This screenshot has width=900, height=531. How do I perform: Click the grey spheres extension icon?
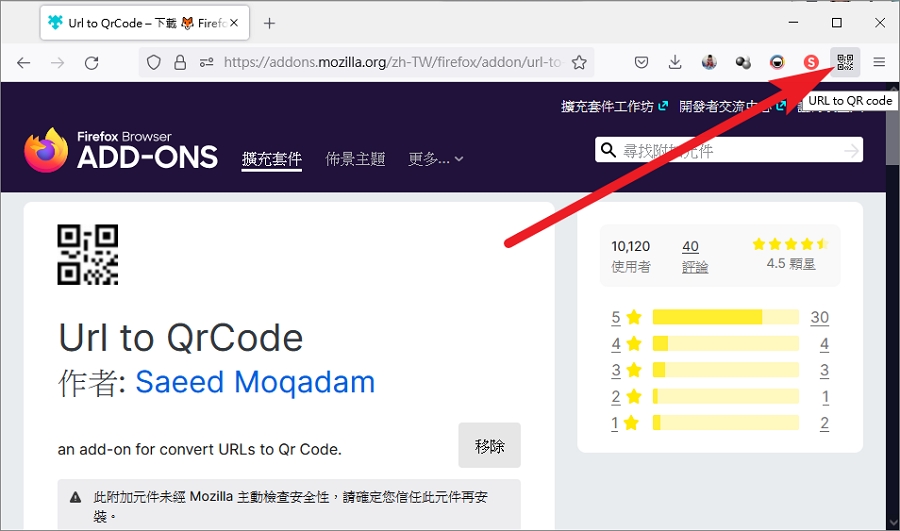[743, 62]
